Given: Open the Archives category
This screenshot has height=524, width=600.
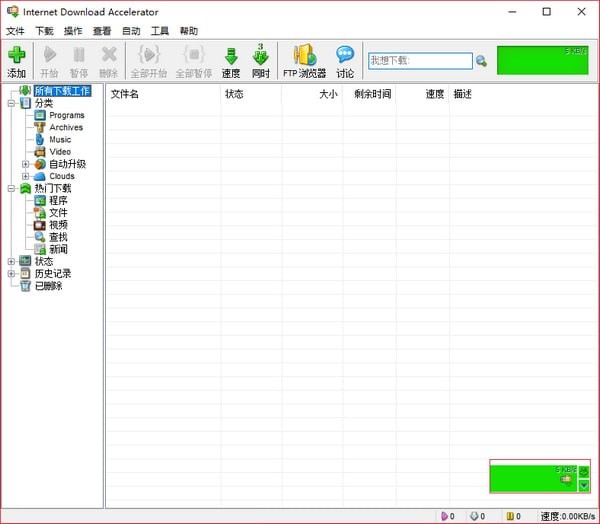Looking at the screenshot, I should click(66, 128).
